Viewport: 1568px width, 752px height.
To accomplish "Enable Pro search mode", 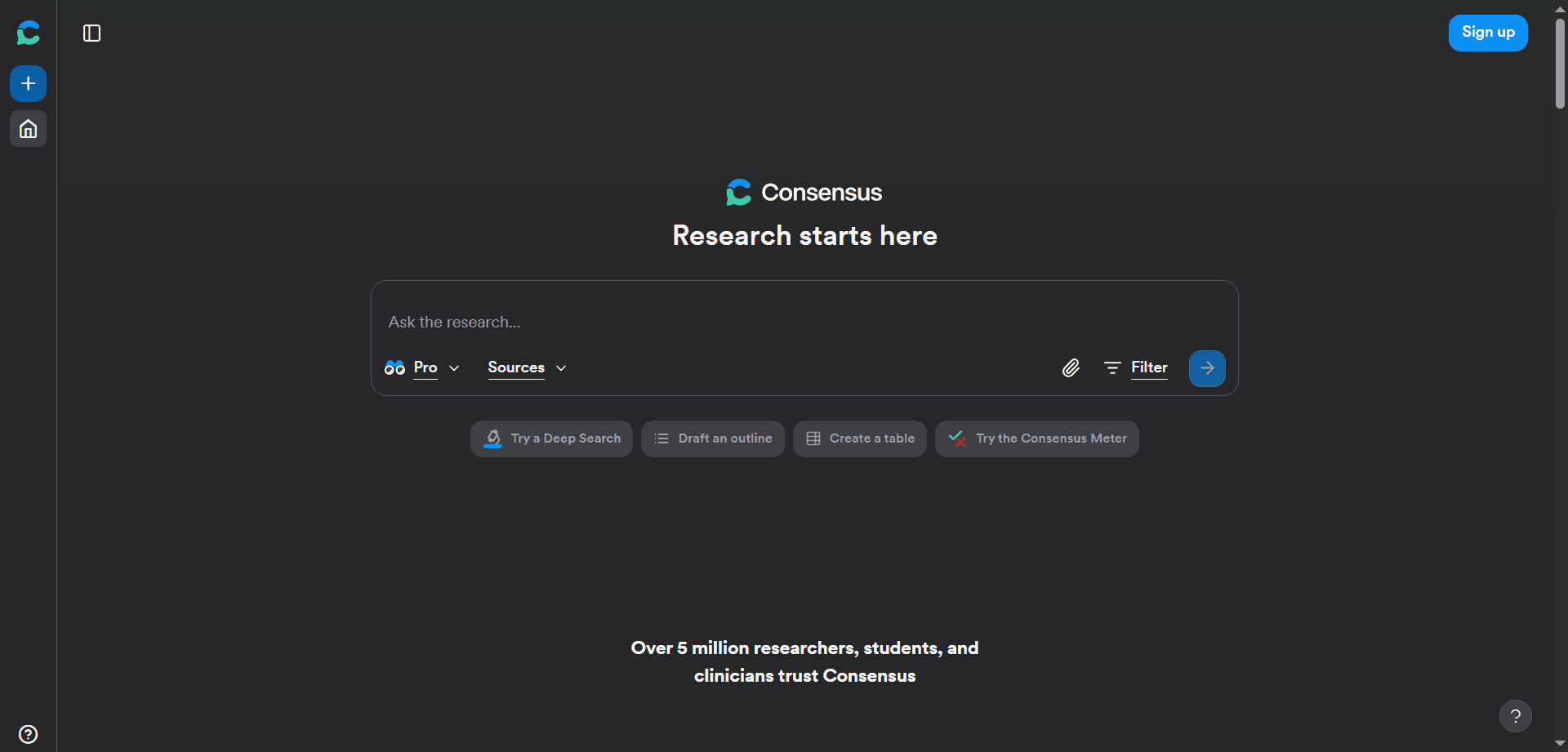I will coord(425,367).
